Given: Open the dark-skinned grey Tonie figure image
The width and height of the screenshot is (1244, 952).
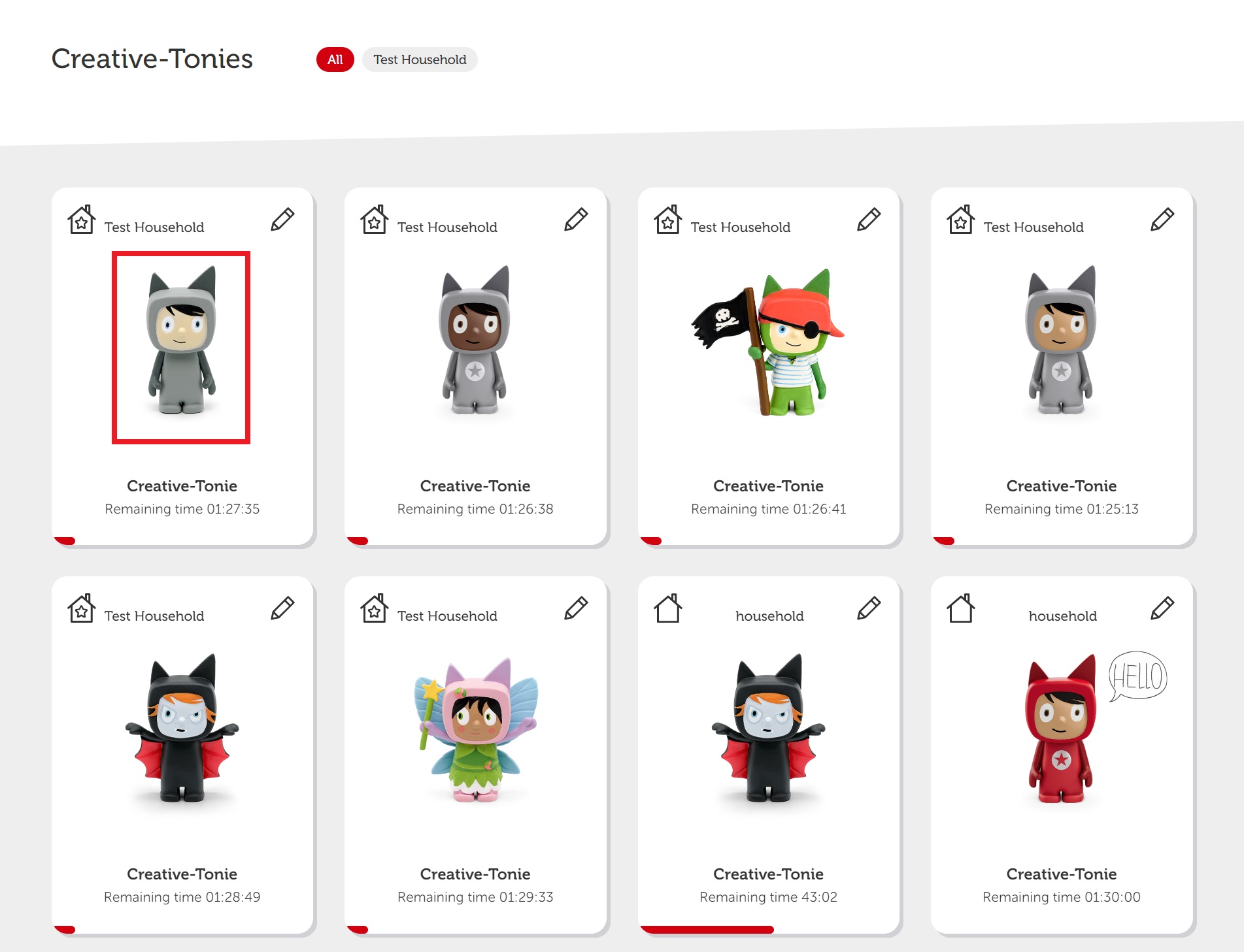Looking at the screenshot, I should pyautogui.click(x=475, y=340).
